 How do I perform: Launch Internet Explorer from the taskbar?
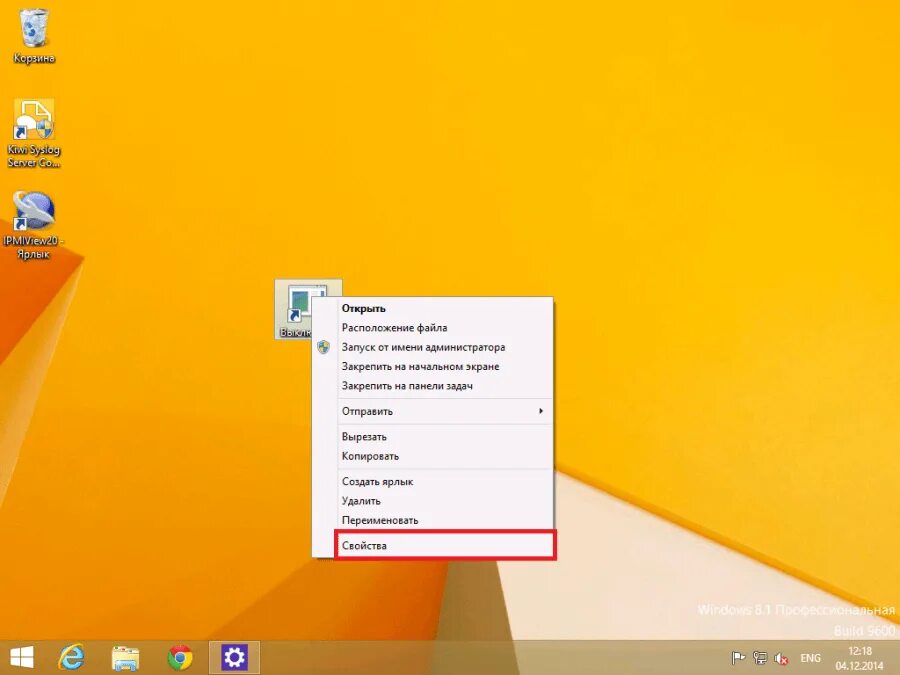pyautogui.click(x=72, y=657)
